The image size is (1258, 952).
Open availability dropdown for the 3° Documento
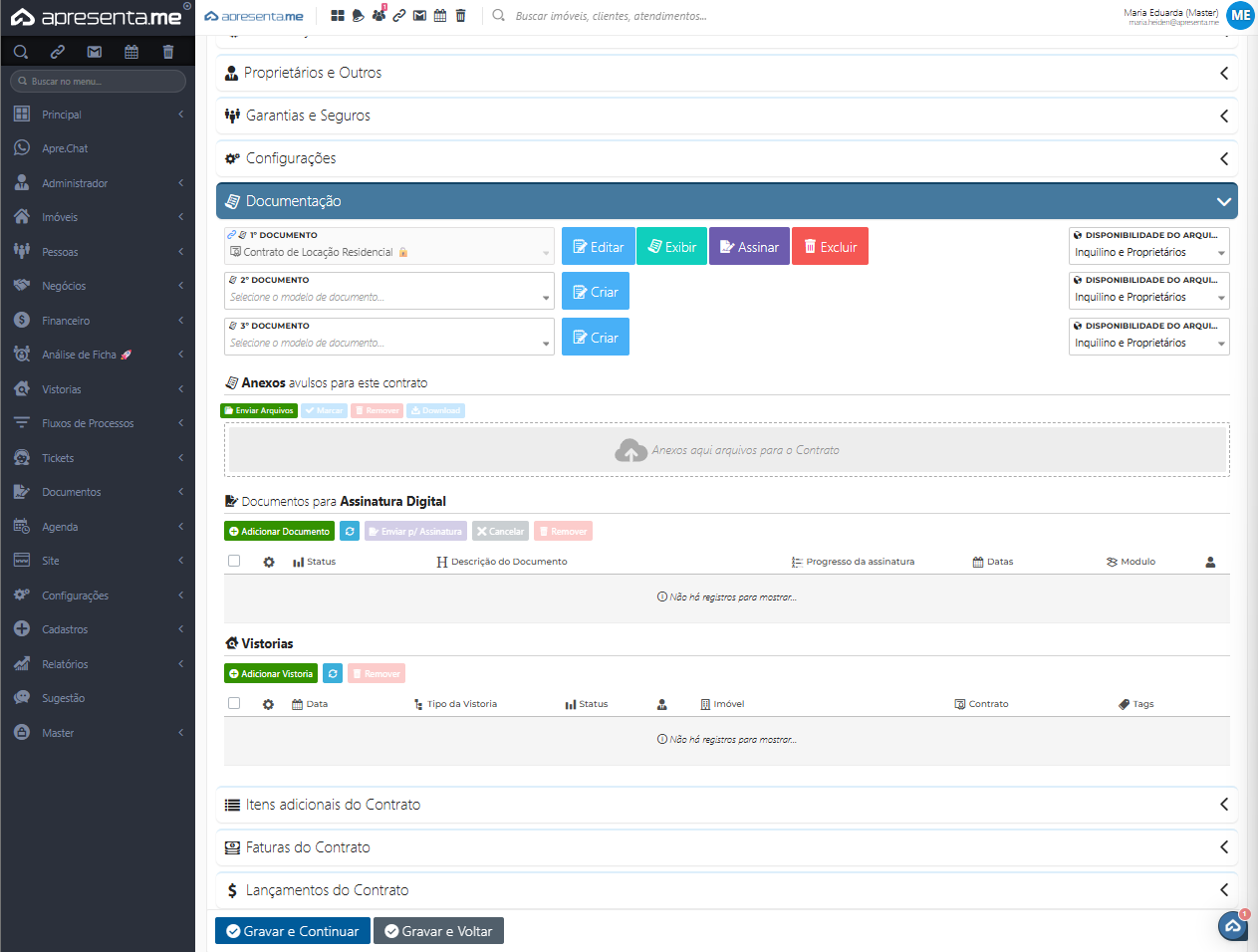tap(1149, 343)
